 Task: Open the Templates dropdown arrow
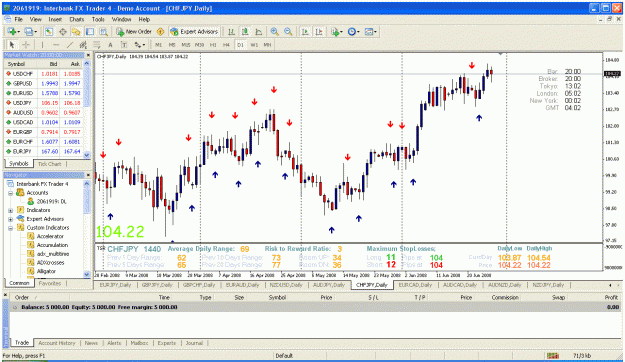(x=375, y=32)
